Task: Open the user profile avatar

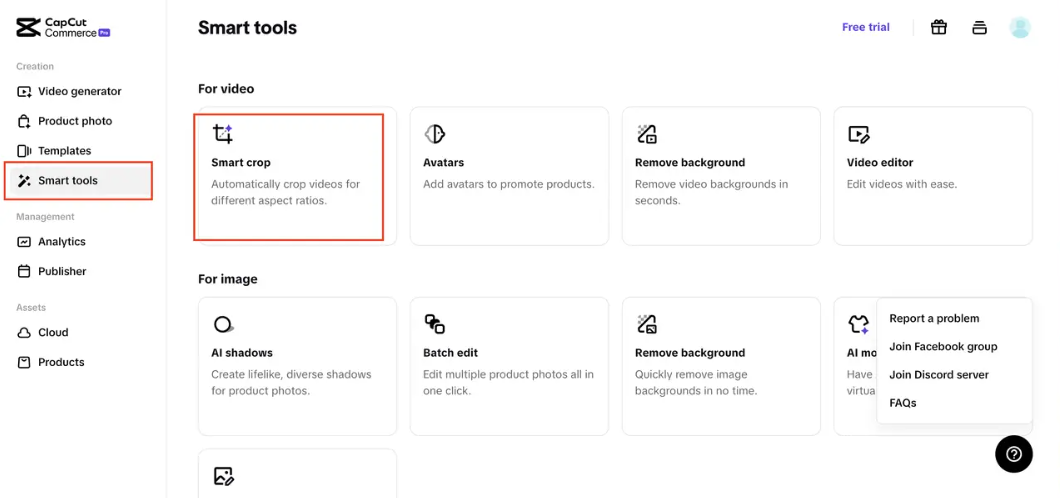Action: 1019,27
